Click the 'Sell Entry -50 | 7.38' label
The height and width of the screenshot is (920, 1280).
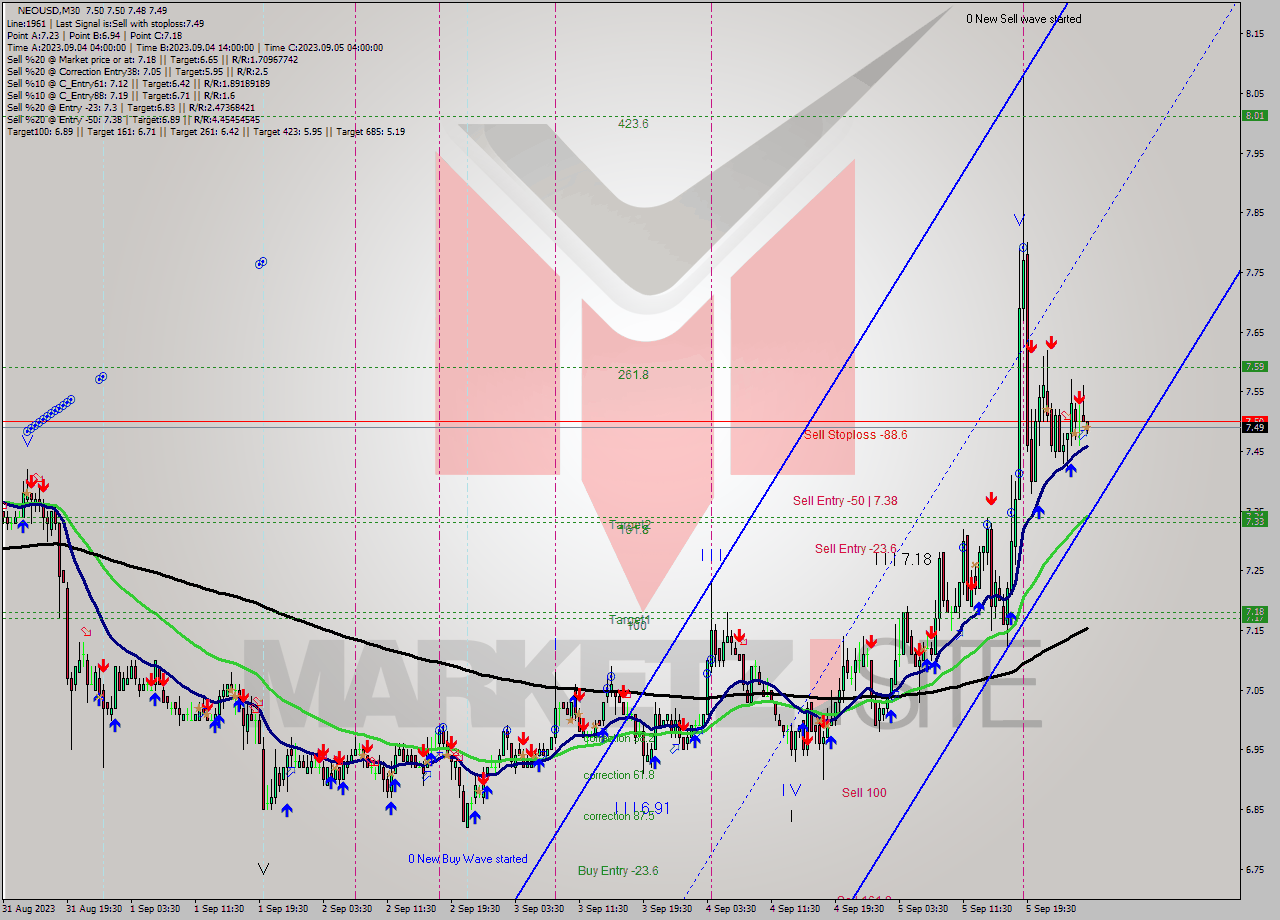pyautogui.click(x=845, y=501)
